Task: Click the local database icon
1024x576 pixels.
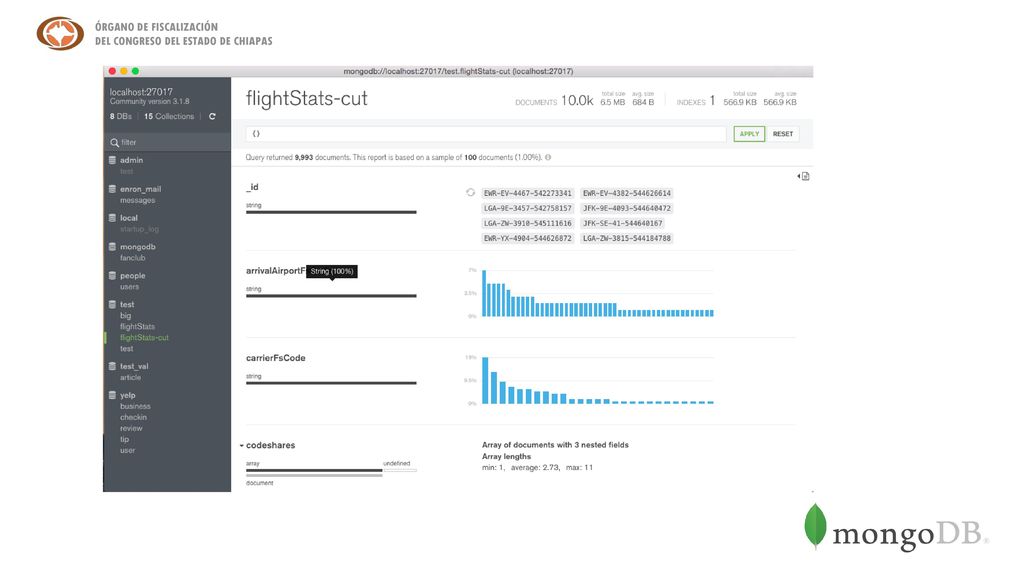Action: [x=112, y=217]
